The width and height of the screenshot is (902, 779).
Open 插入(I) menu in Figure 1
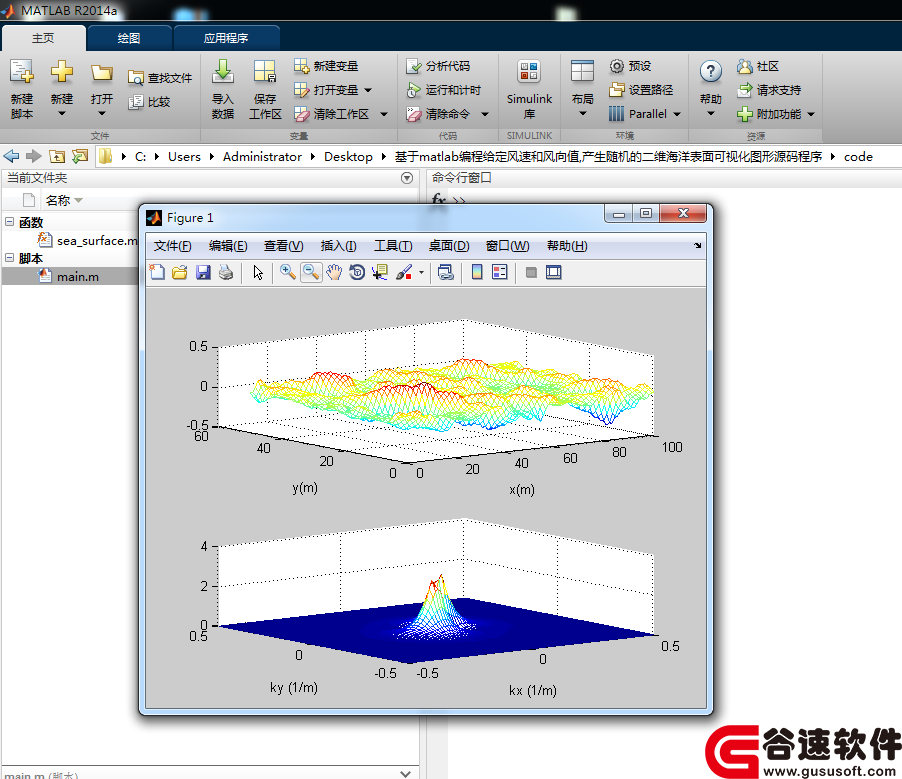coord(338,246)
